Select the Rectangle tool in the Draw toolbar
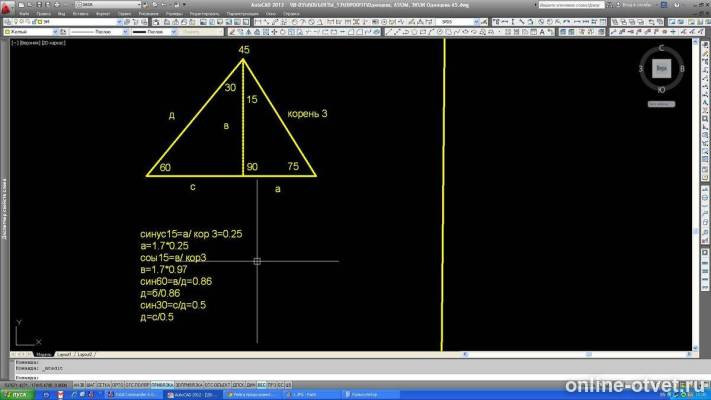 tap(423, 32)
